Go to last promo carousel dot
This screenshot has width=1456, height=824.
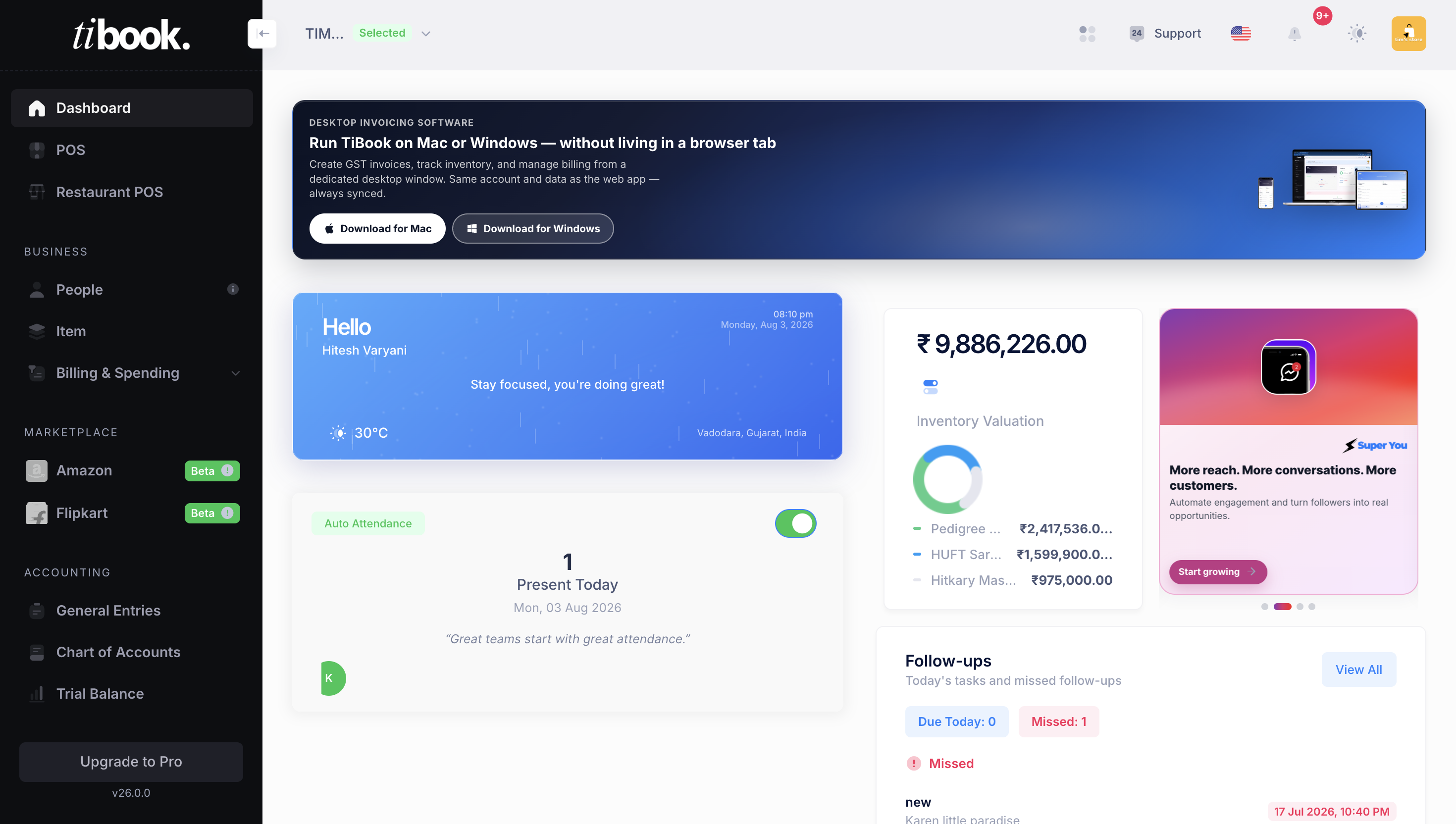click(1312, 607)
